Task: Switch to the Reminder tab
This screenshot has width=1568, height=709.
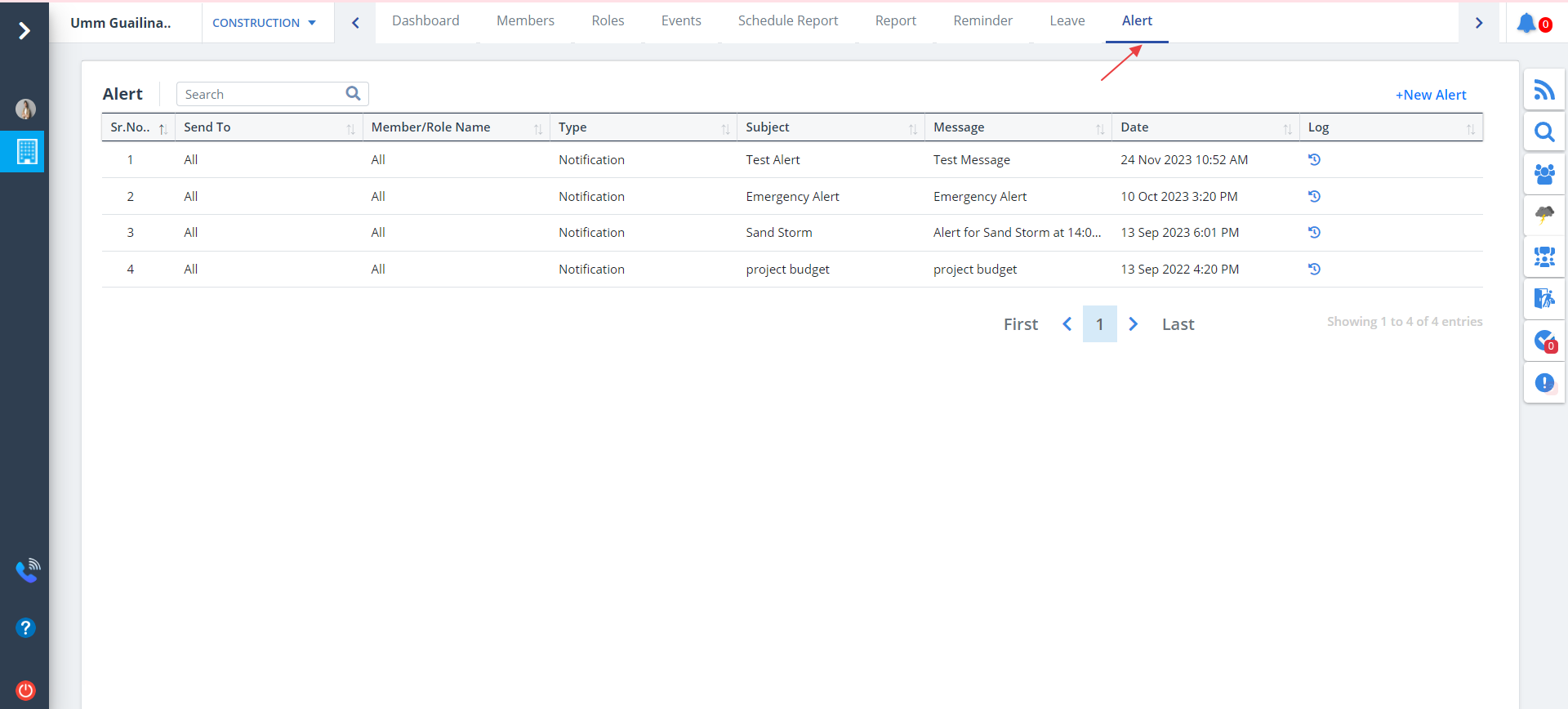Action: click(x=982, y=21)
